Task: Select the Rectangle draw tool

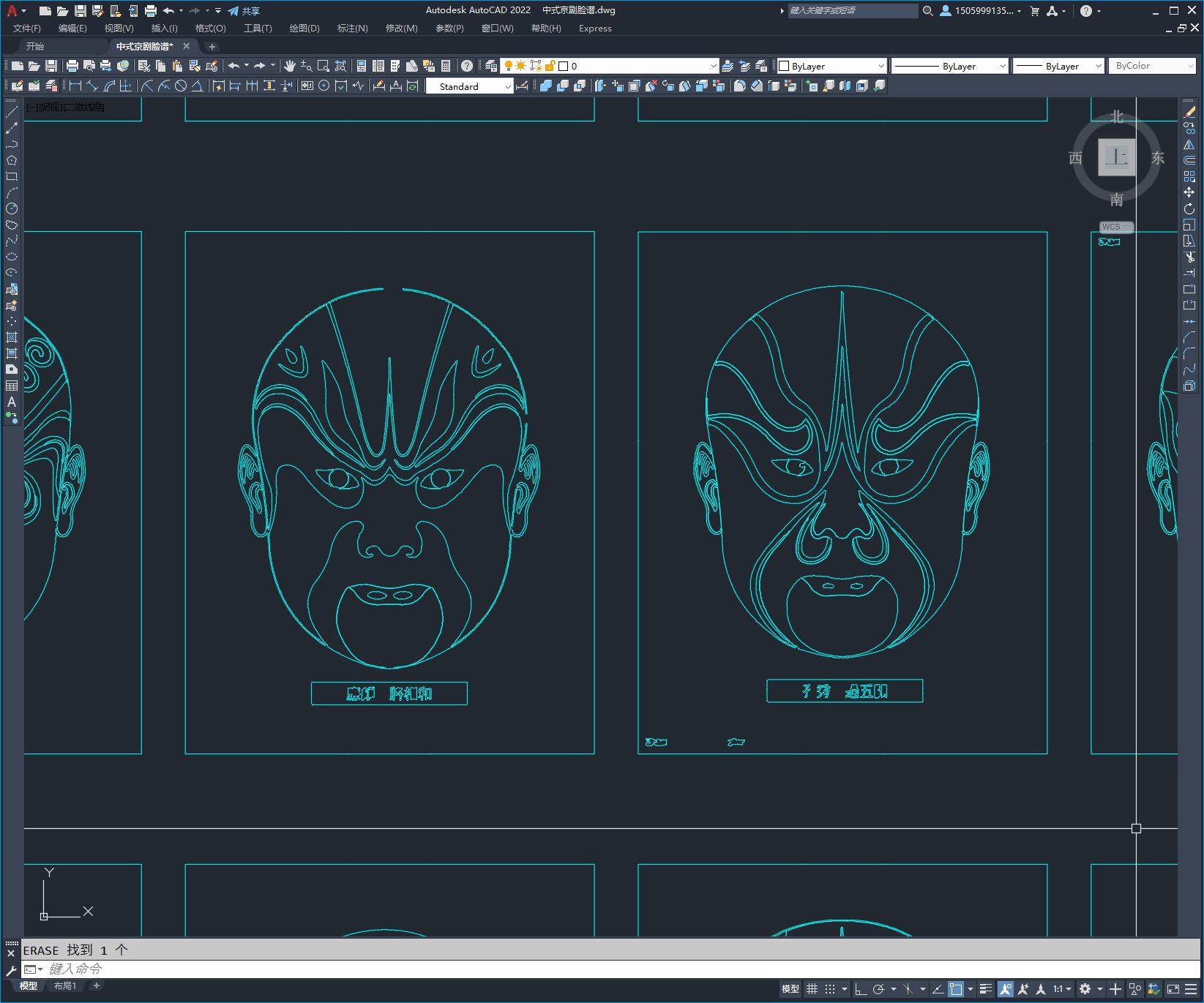Action: tap(12, 176)
